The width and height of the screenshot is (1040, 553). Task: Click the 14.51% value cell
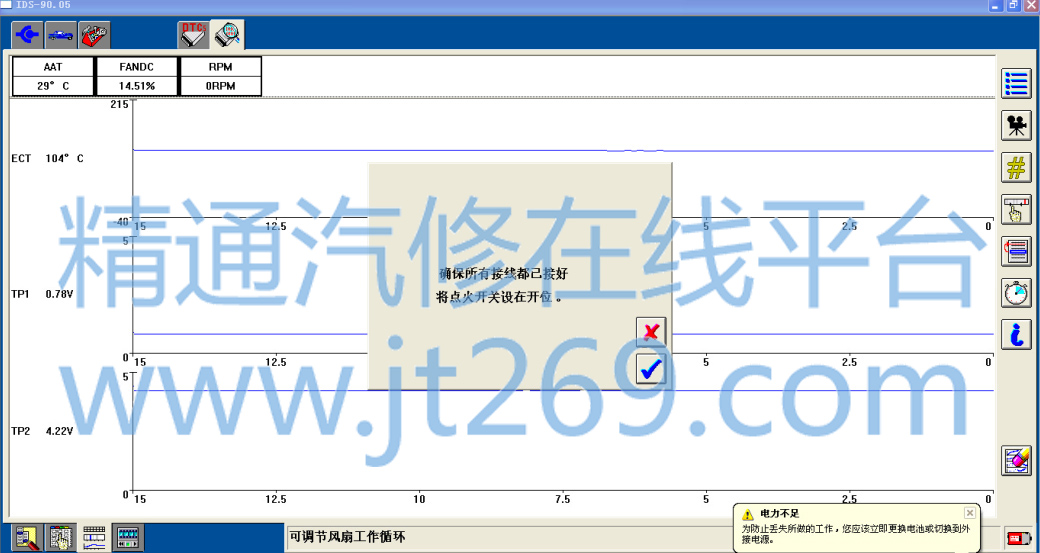pyautogui.click(x=137, y=86)
